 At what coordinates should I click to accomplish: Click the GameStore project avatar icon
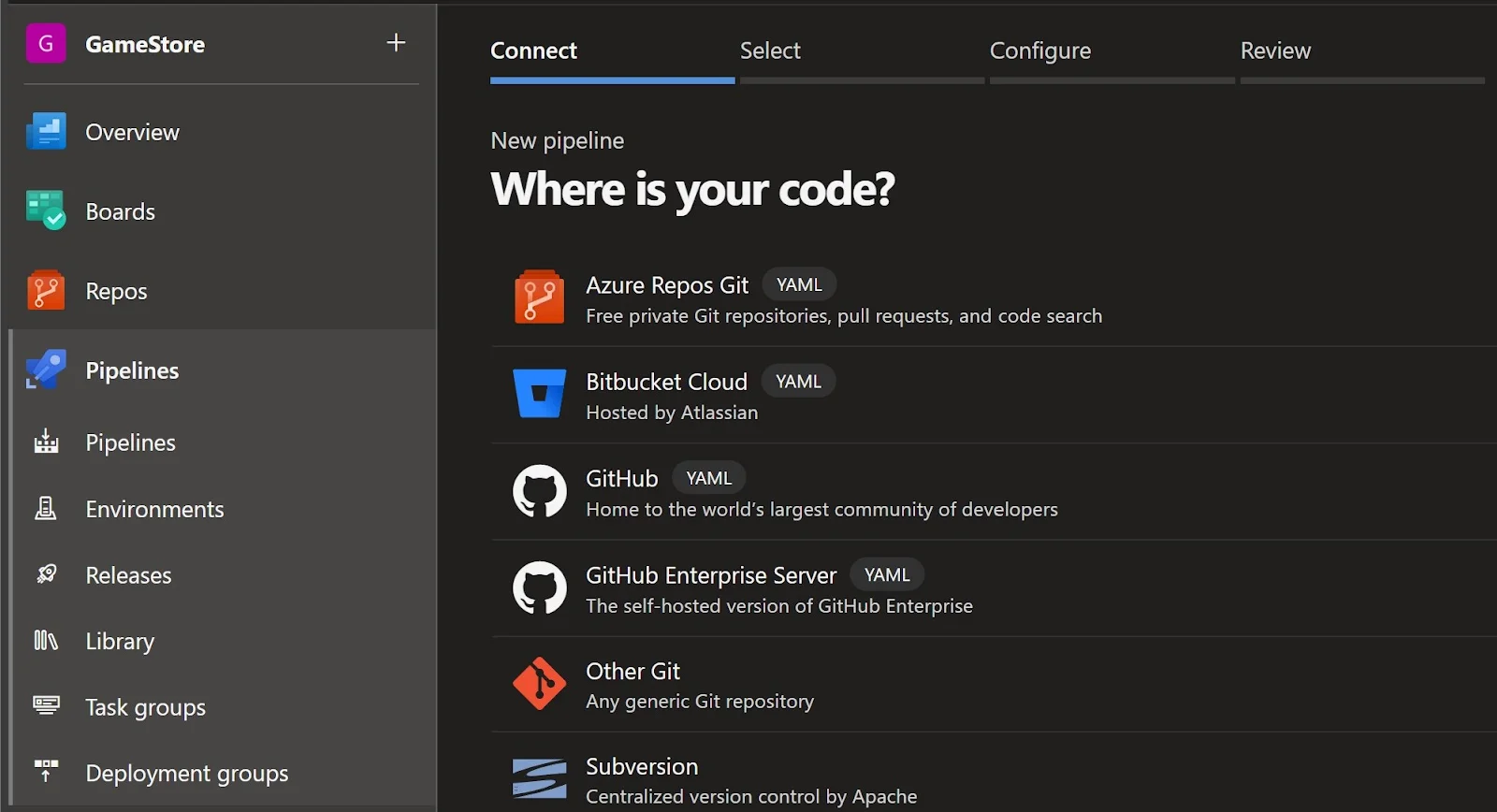point(46,44)
